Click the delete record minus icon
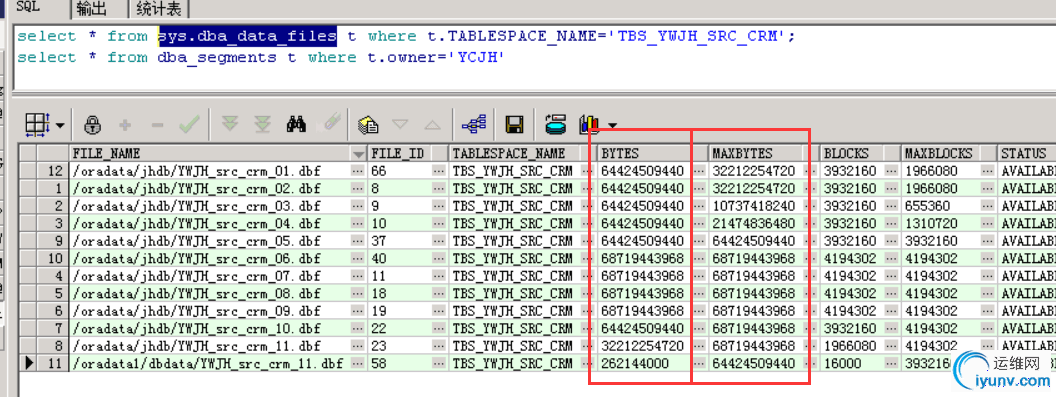1056x397 pixels. 157,125
